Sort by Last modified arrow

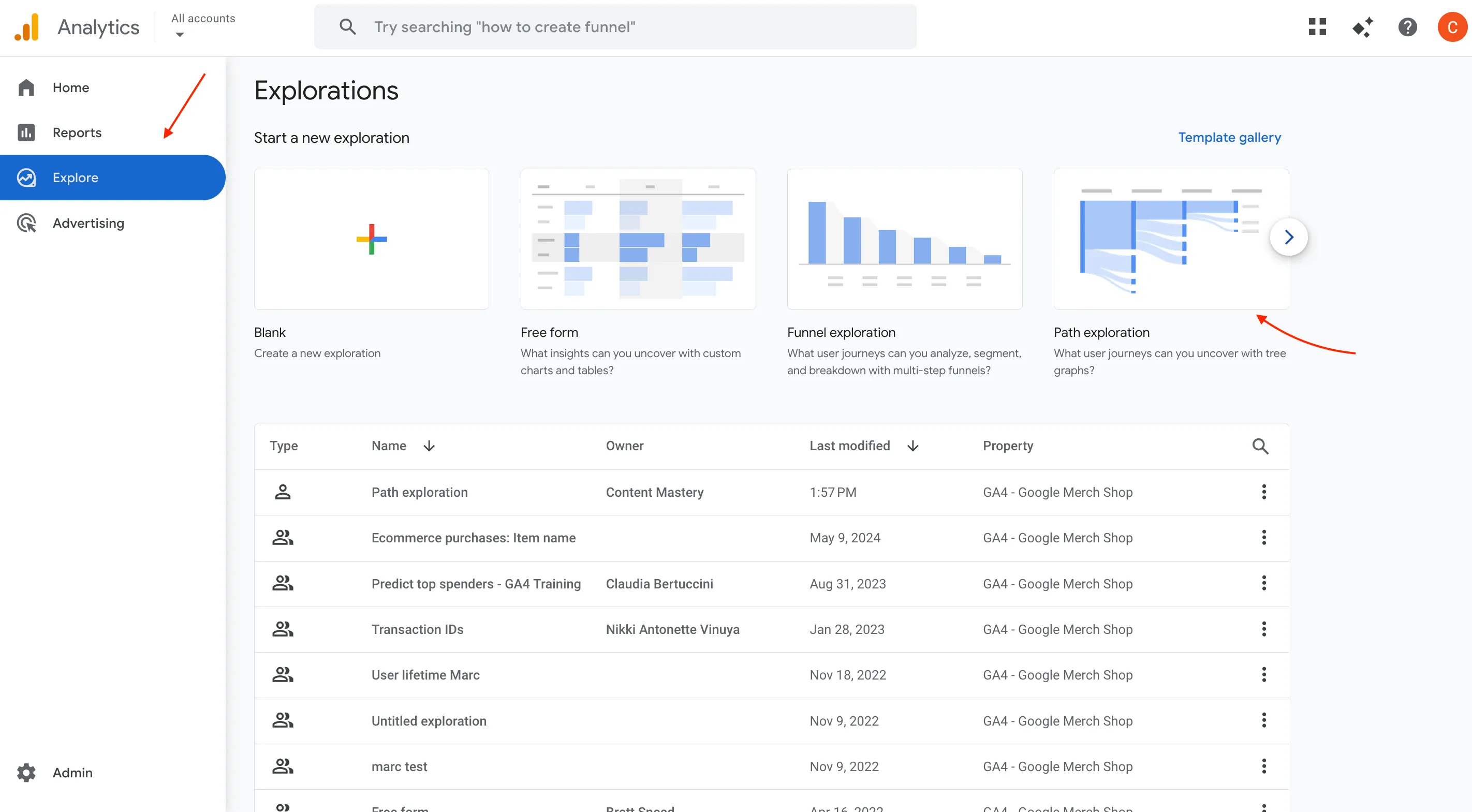click(x=912, y=446)
